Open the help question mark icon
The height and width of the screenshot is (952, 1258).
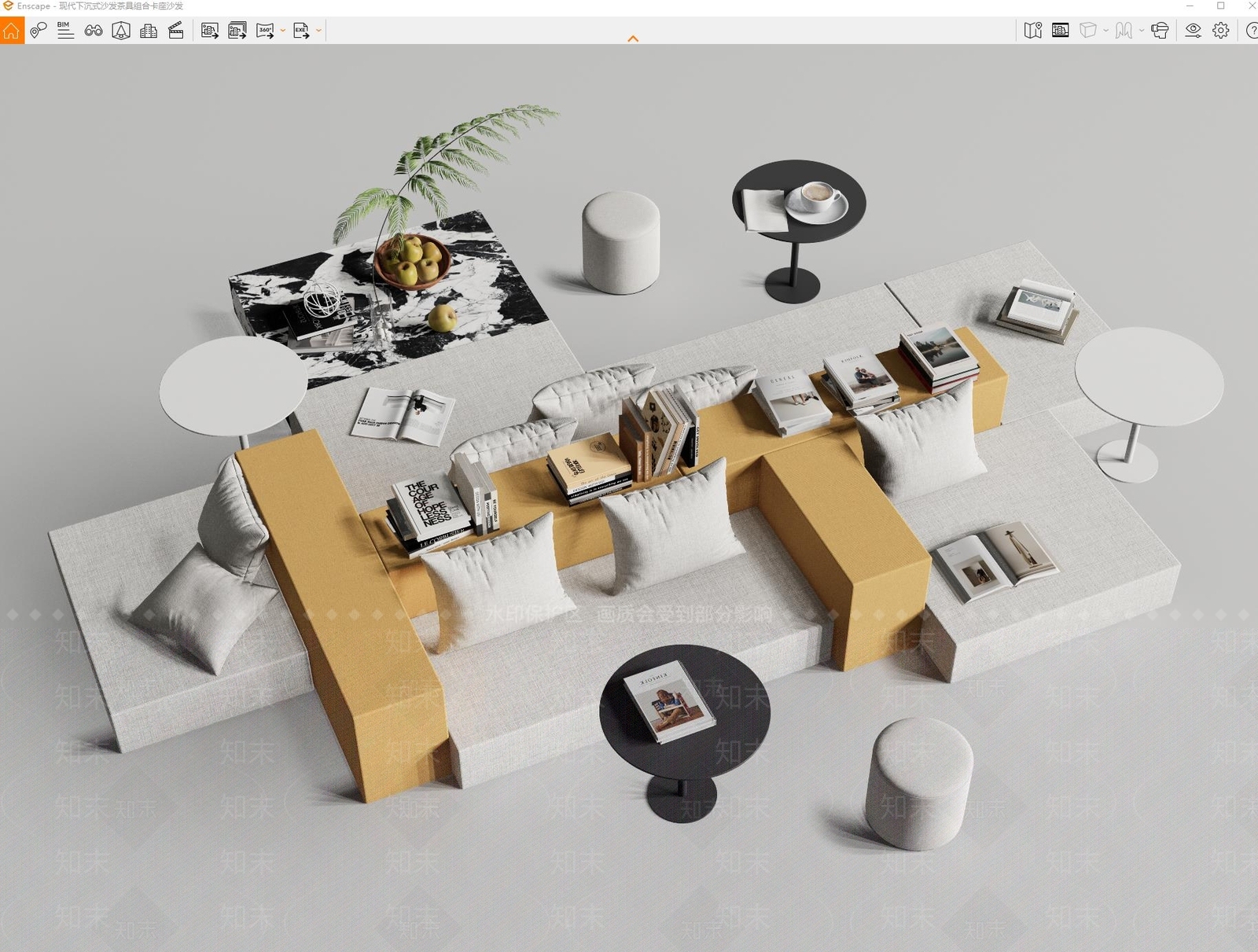click(x=1251, y=31)
